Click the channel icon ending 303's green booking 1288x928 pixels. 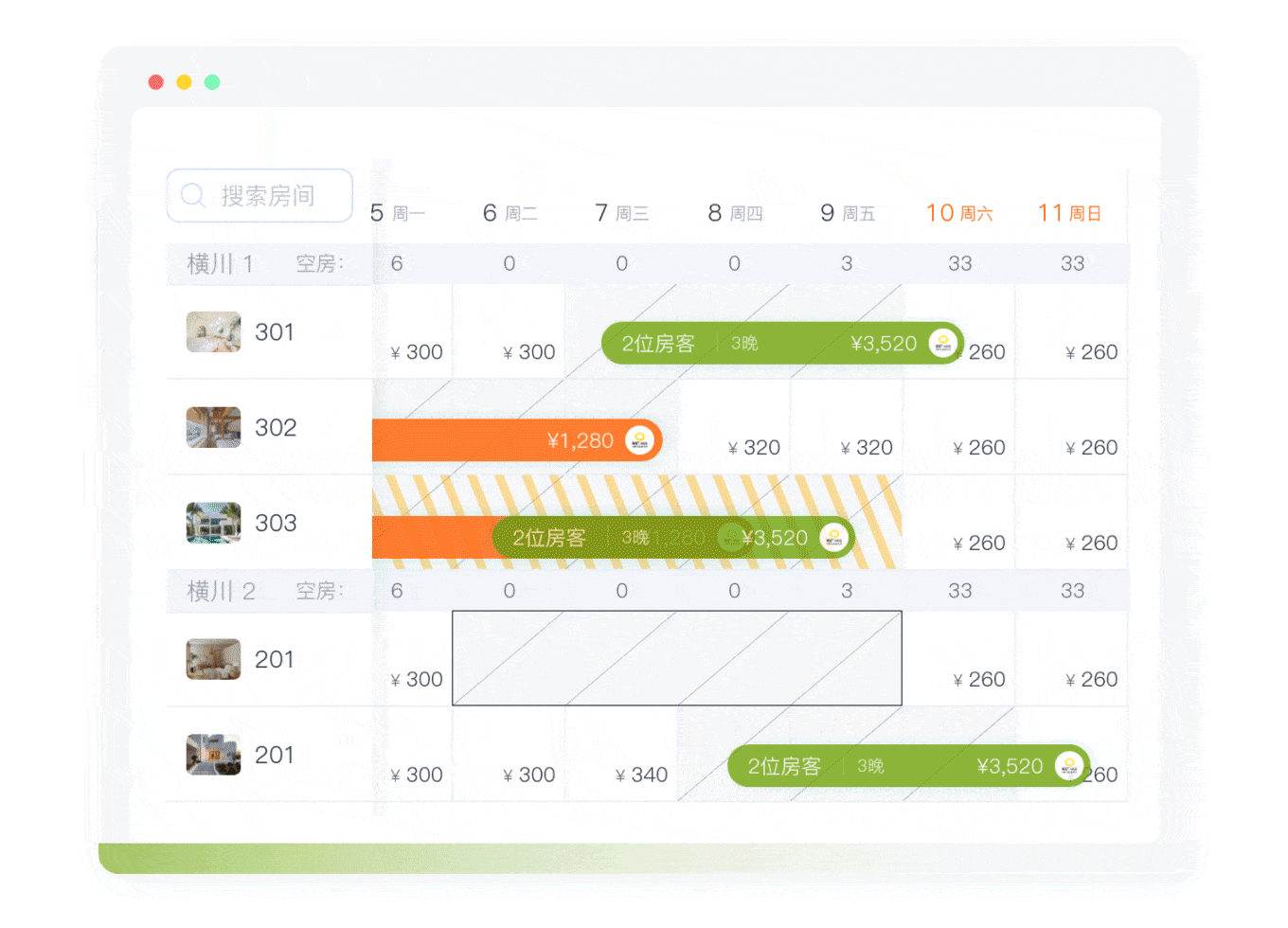click(833, 538)
